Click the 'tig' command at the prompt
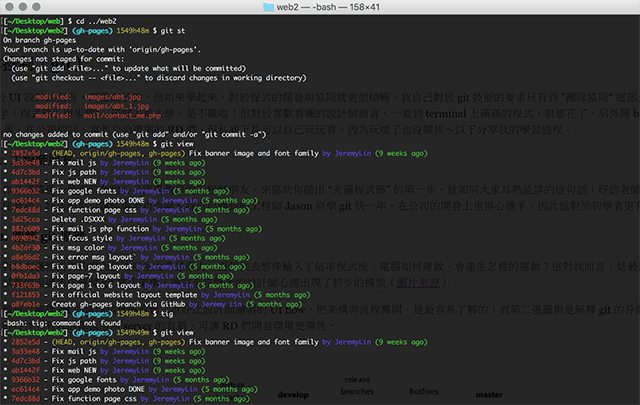The image size is (640, 405). click(167, 314)
